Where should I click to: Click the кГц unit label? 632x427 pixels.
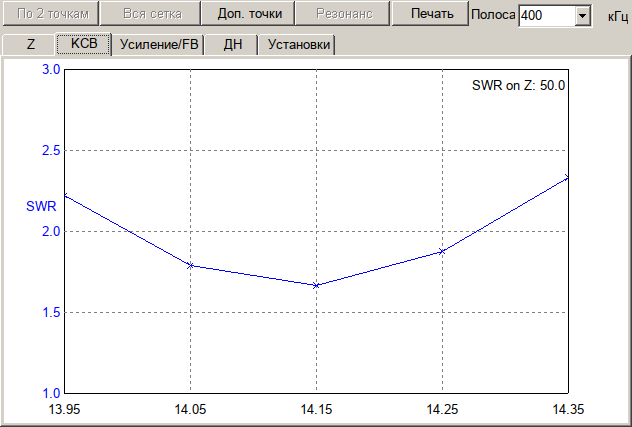click(617, 17)
